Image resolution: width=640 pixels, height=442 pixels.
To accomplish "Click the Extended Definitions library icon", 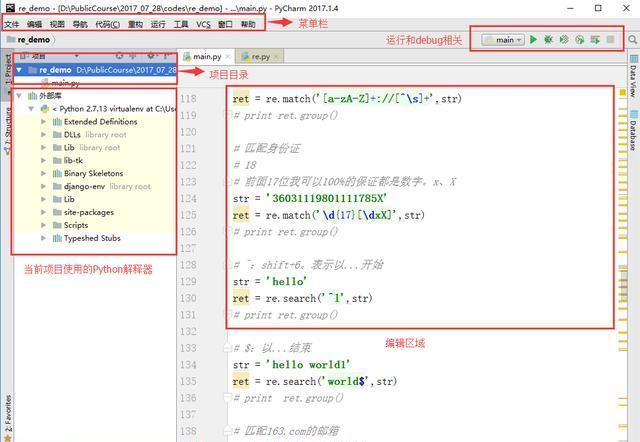I will pos(58,122).
